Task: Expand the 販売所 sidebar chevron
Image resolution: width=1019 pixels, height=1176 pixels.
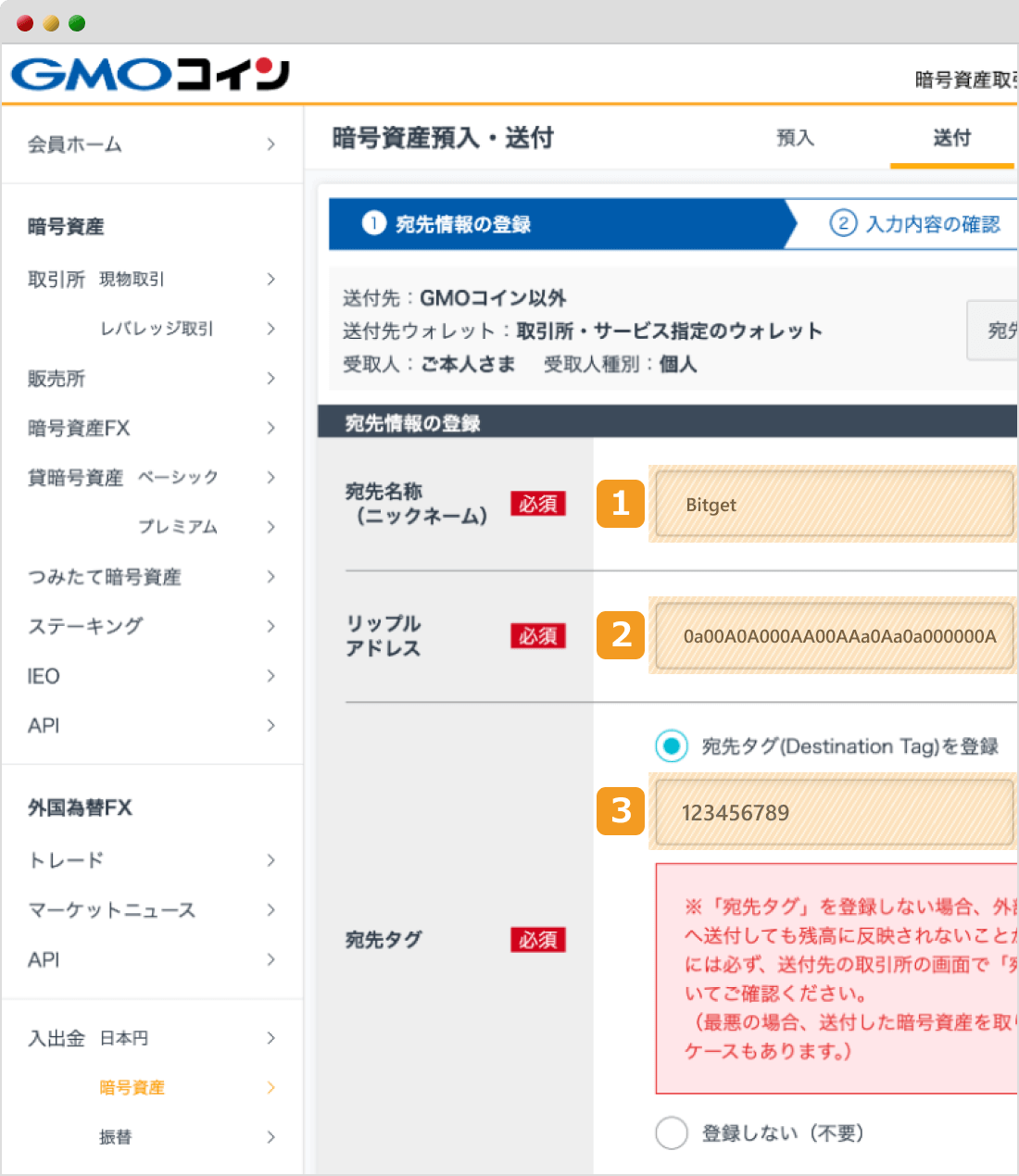Action: (x=270, y=379)
